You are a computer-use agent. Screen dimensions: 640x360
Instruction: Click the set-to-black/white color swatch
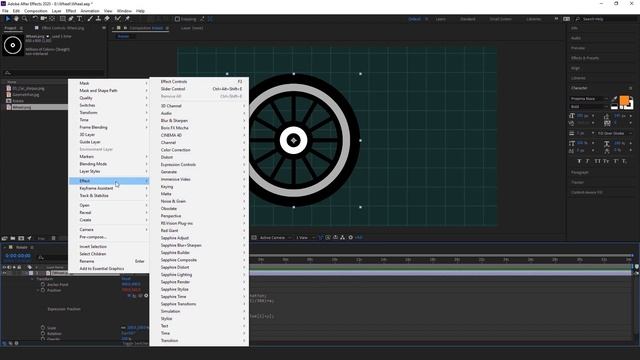(x=614, y=107)
